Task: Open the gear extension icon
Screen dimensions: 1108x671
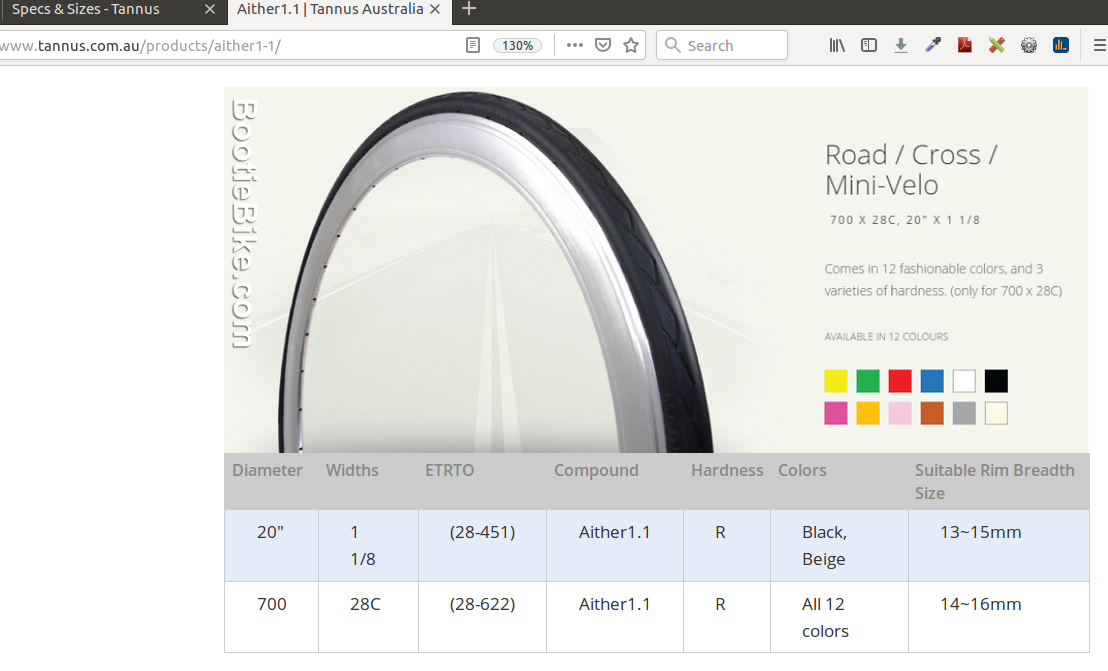Action: pos(1029,45)
